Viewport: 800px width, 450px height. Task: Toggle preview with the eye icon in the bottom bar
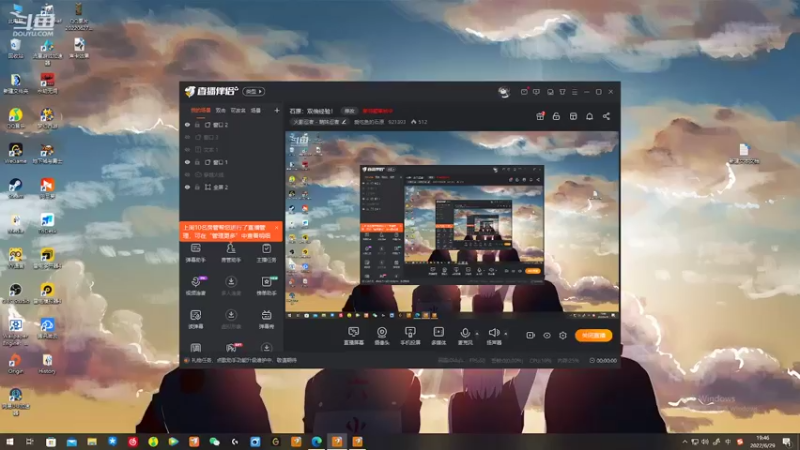pos(546,335)
